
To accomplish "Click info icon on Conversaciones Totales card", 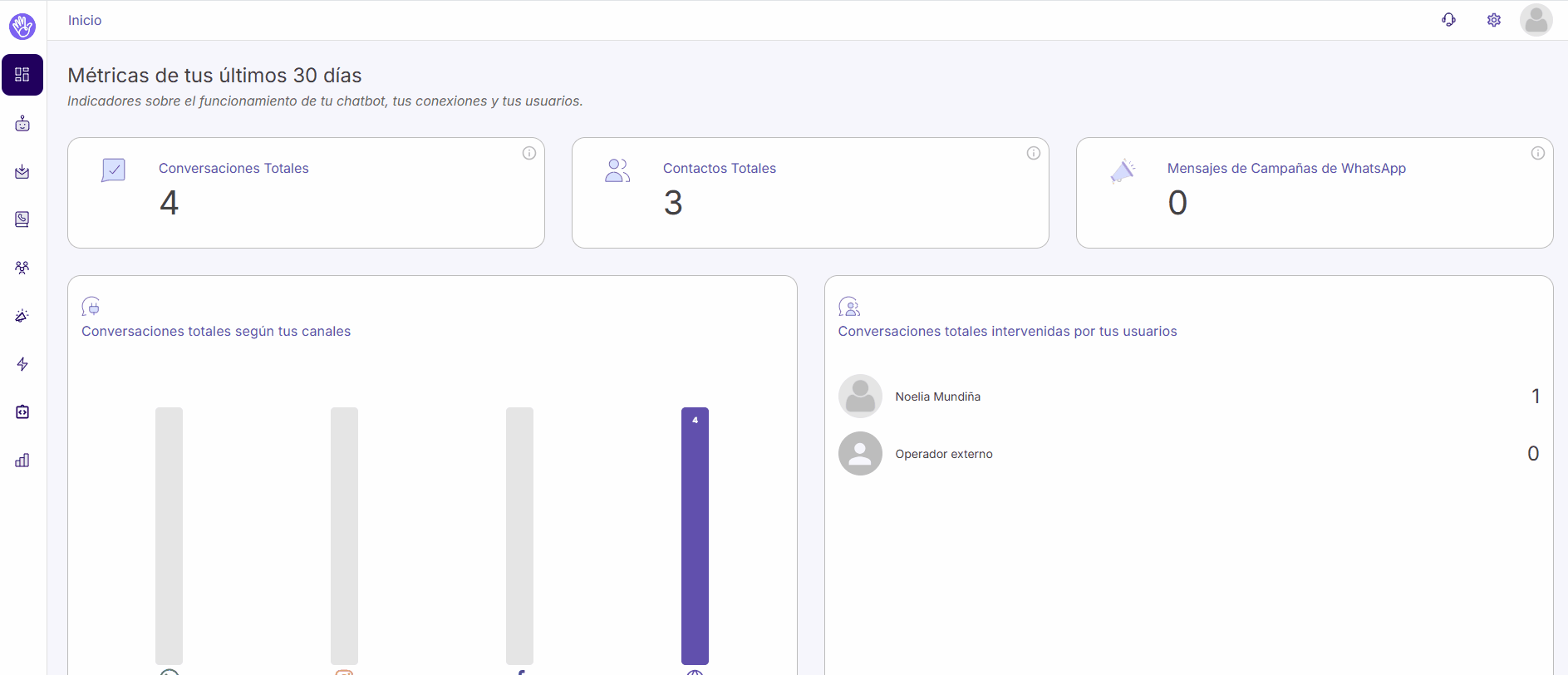I will coord(528,153).
